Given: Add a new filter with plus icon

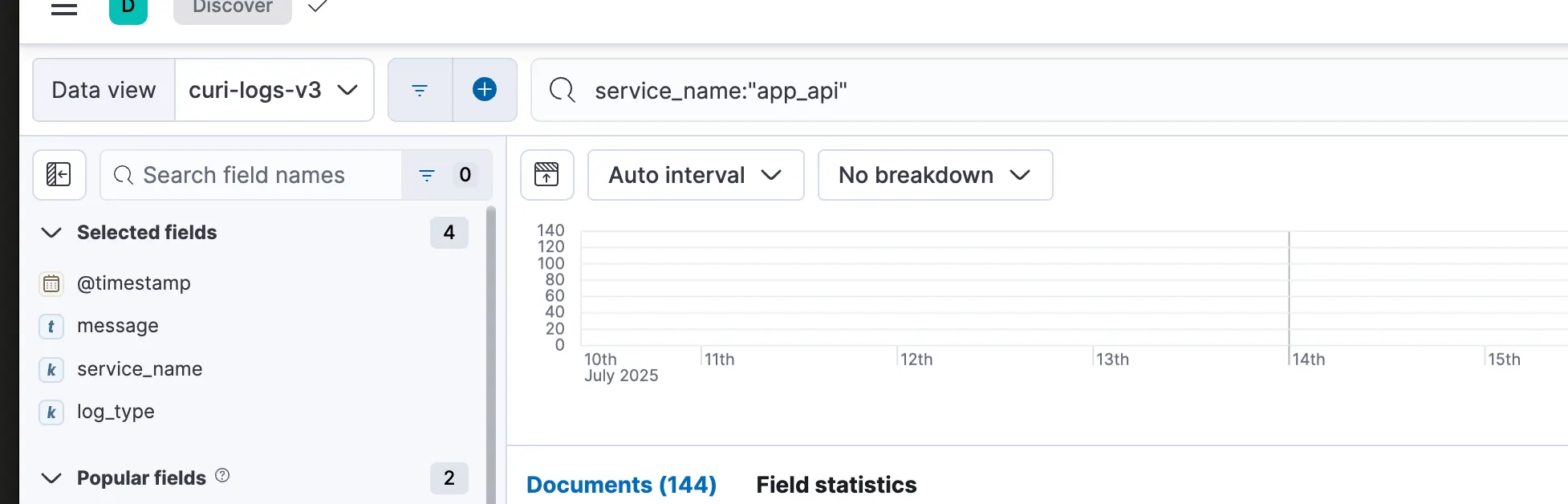Looking at the screenshot, I should [x=485, y=90].
